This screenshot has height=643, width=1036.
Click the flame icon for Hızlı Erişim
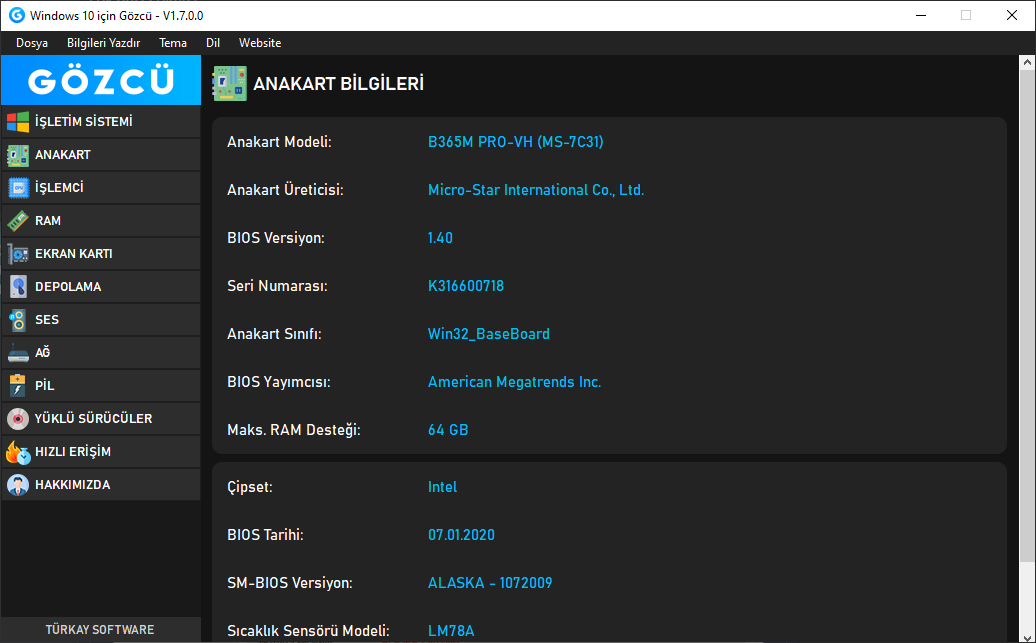coord(18,452)
